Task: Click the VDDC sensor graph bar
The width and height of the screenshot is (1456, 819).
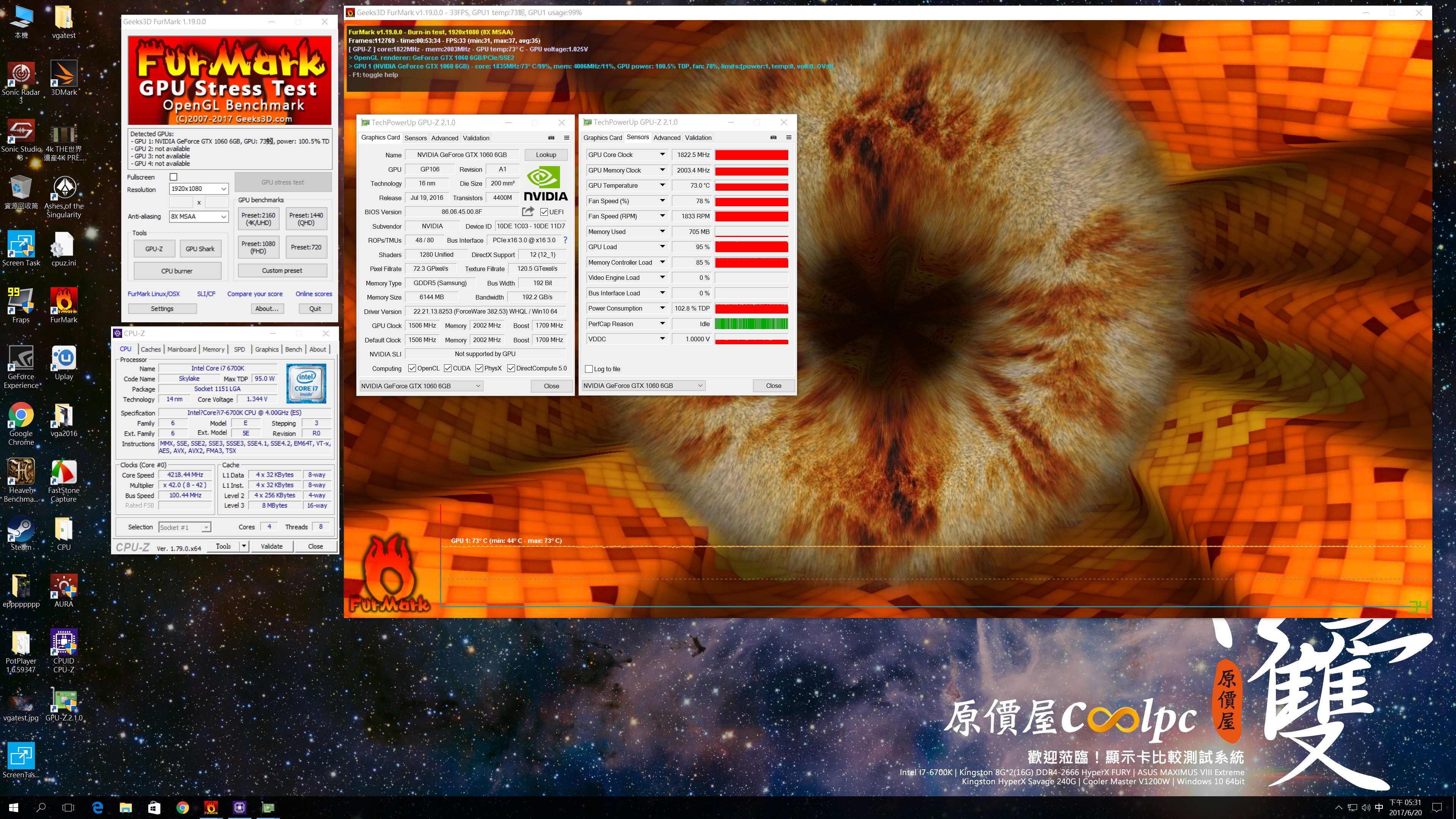Action: click(751, 339)
